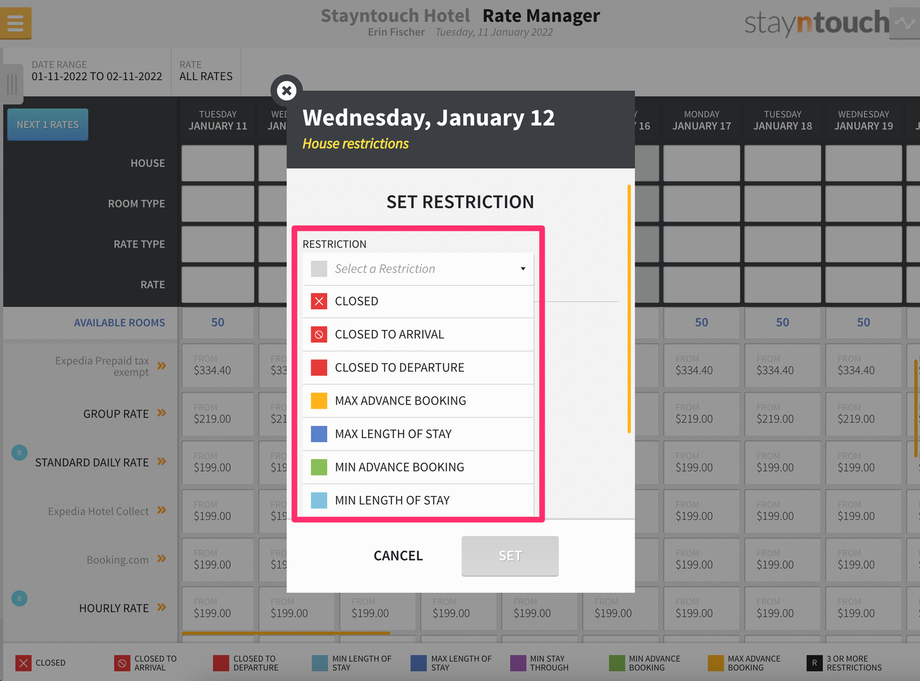Click the CANCEL button

(x=398, y=555)
